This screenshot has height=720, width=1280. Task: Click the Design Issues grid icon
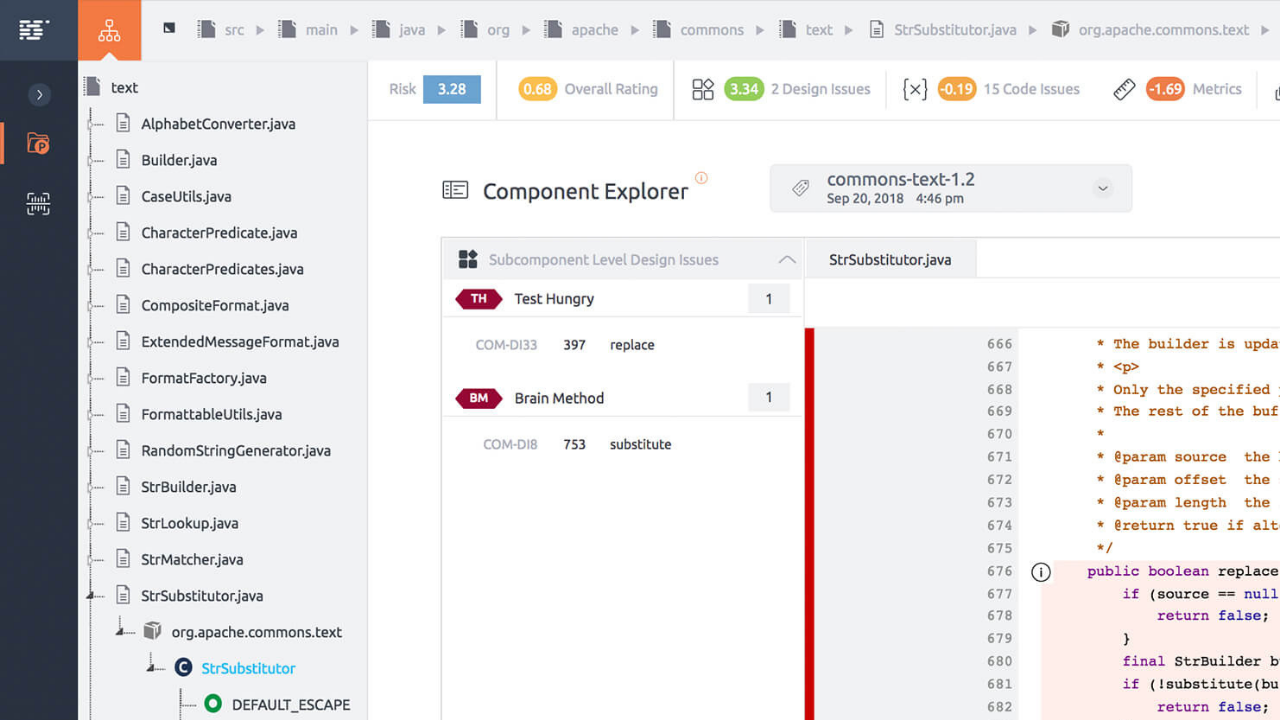(703, 89)
